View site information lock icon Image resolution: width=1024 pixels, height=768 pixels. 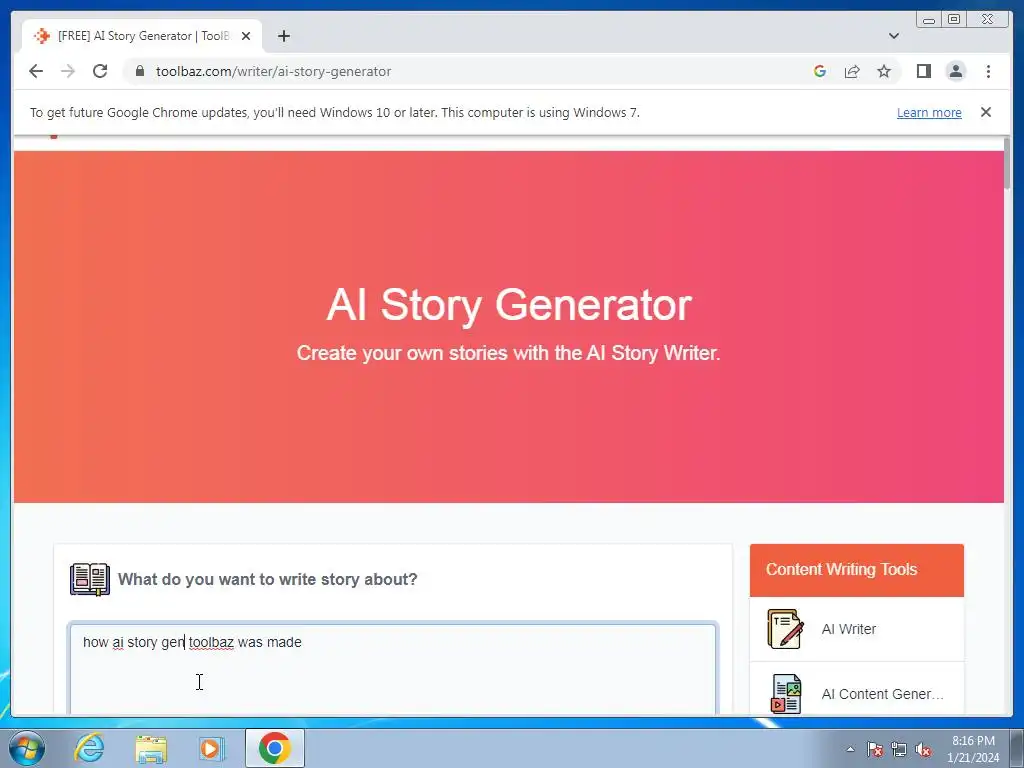140,71
